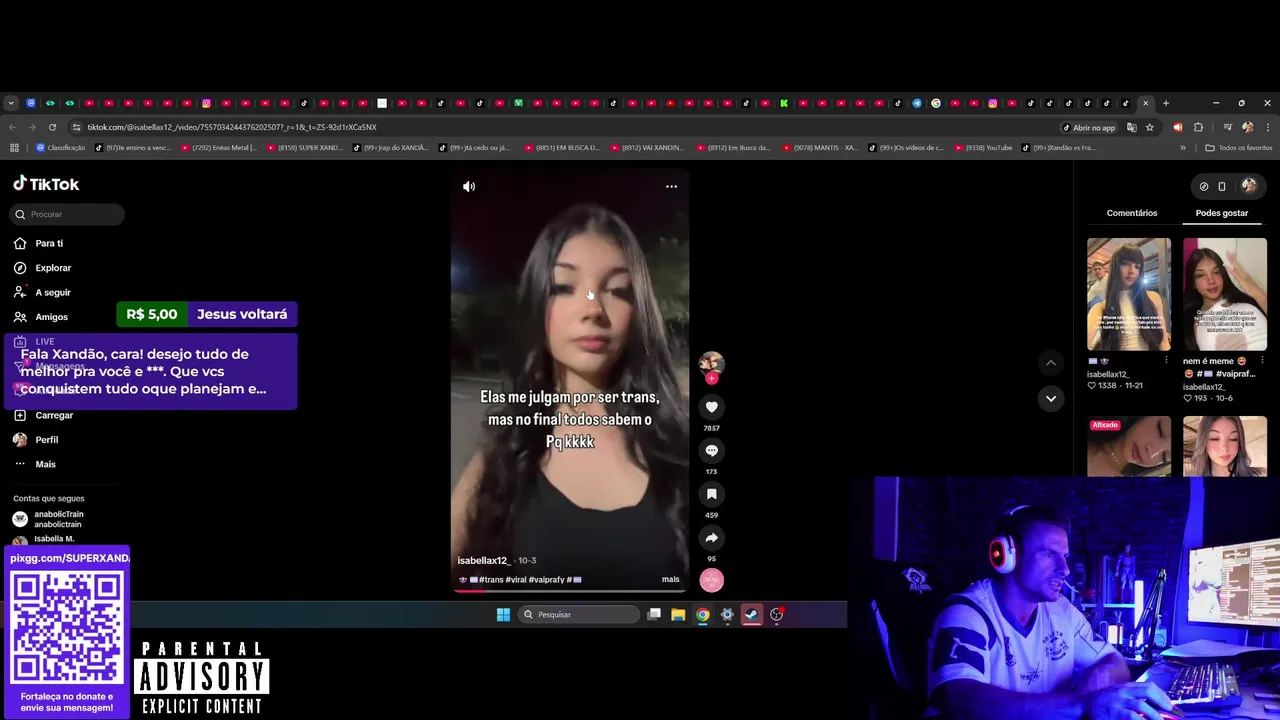Screen dimensions: 1280x720
Task: Open the Classificação bookmark
Action: point(61,148)
